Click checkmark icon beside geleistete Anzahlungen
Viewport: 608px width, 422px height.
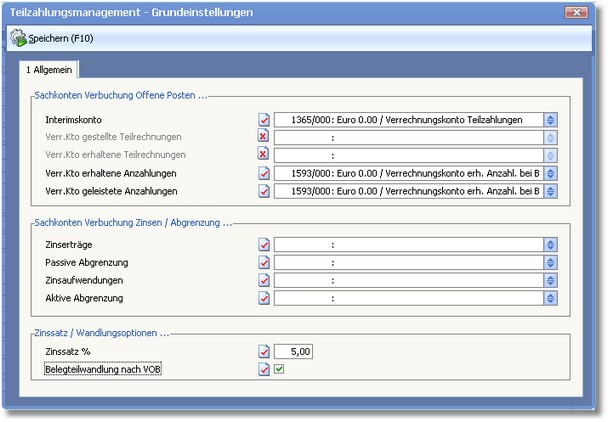tap(264, 191)
